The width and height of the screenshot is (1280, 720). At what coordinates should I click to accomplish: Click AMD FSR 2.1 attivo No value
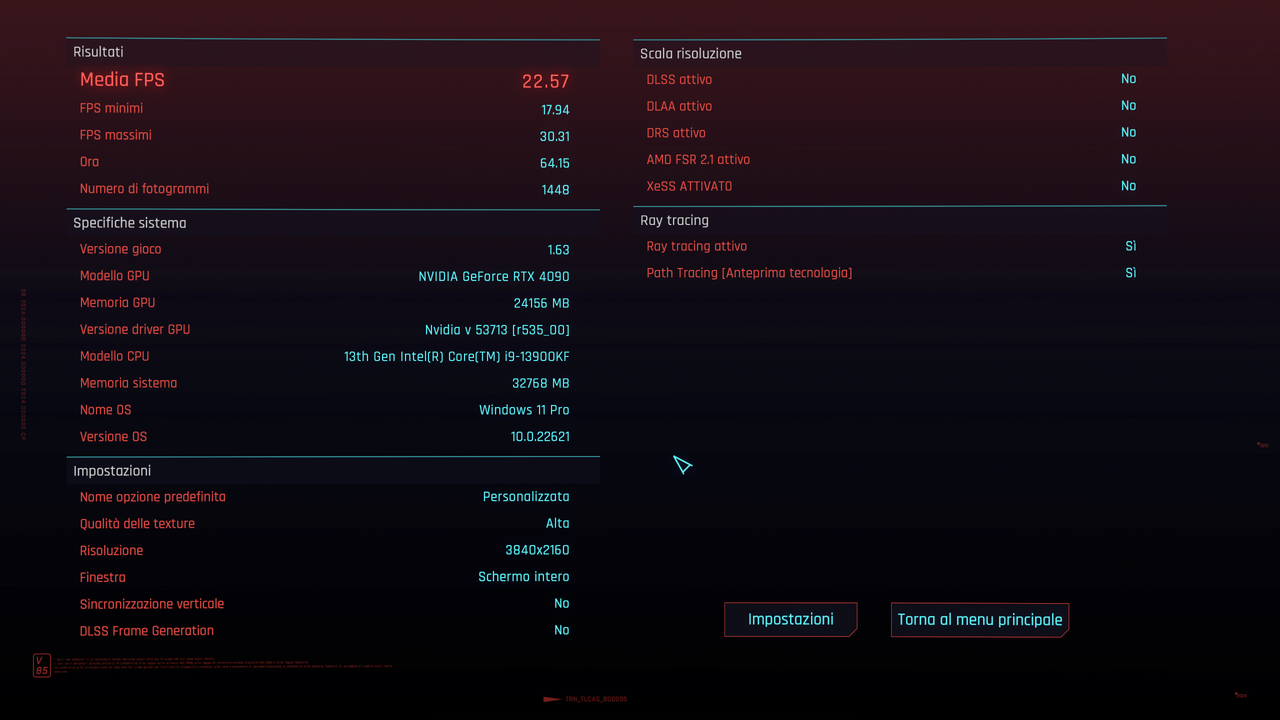pos(1129,159)
